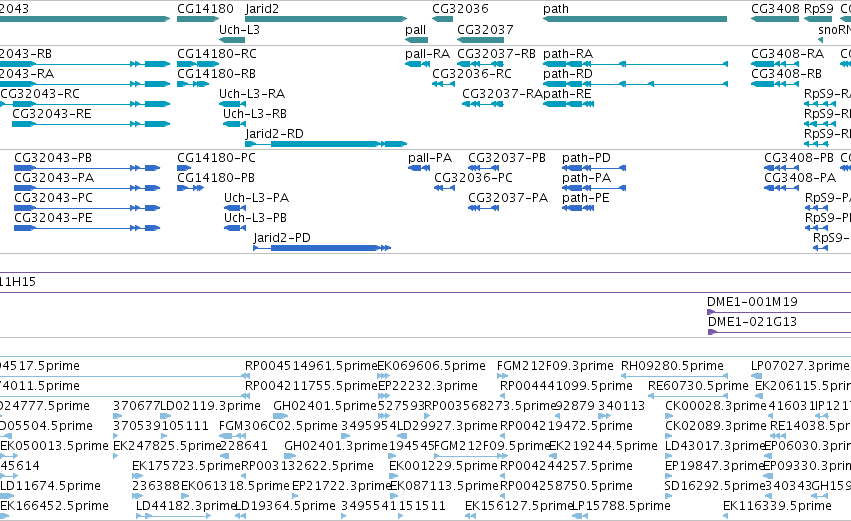851x521 pixels.
Task: Open the CG32043-RC transcript label
Action: (40, 94)
